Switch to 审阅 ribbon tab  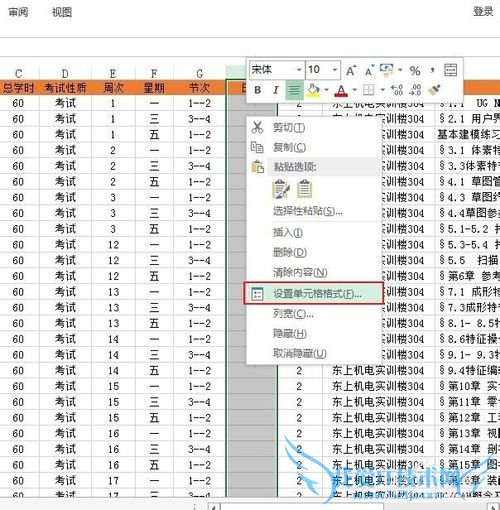coord(18,12)
